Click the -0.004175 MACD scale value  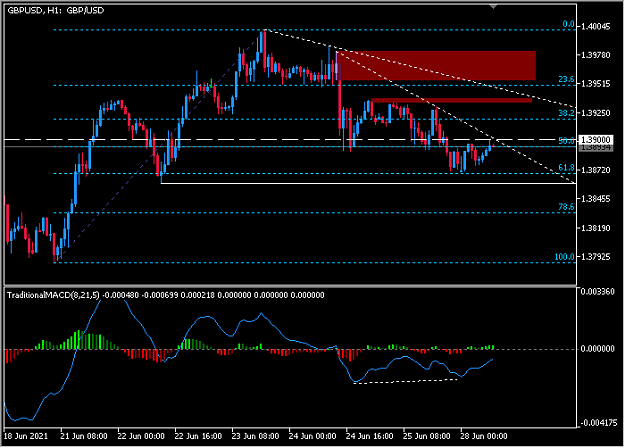599,423
